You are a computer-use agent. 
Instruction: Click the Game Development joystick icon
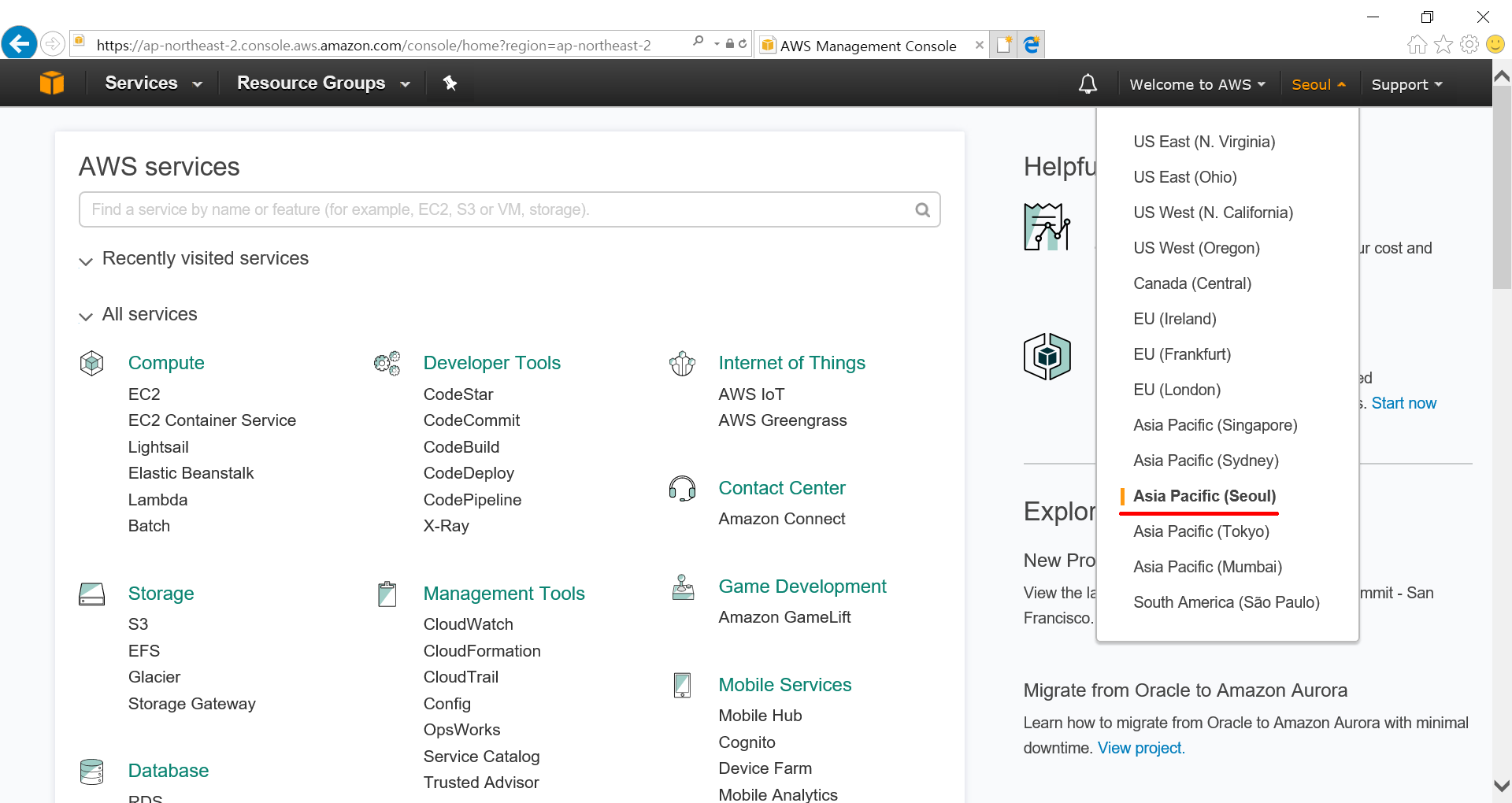point(683,587)
